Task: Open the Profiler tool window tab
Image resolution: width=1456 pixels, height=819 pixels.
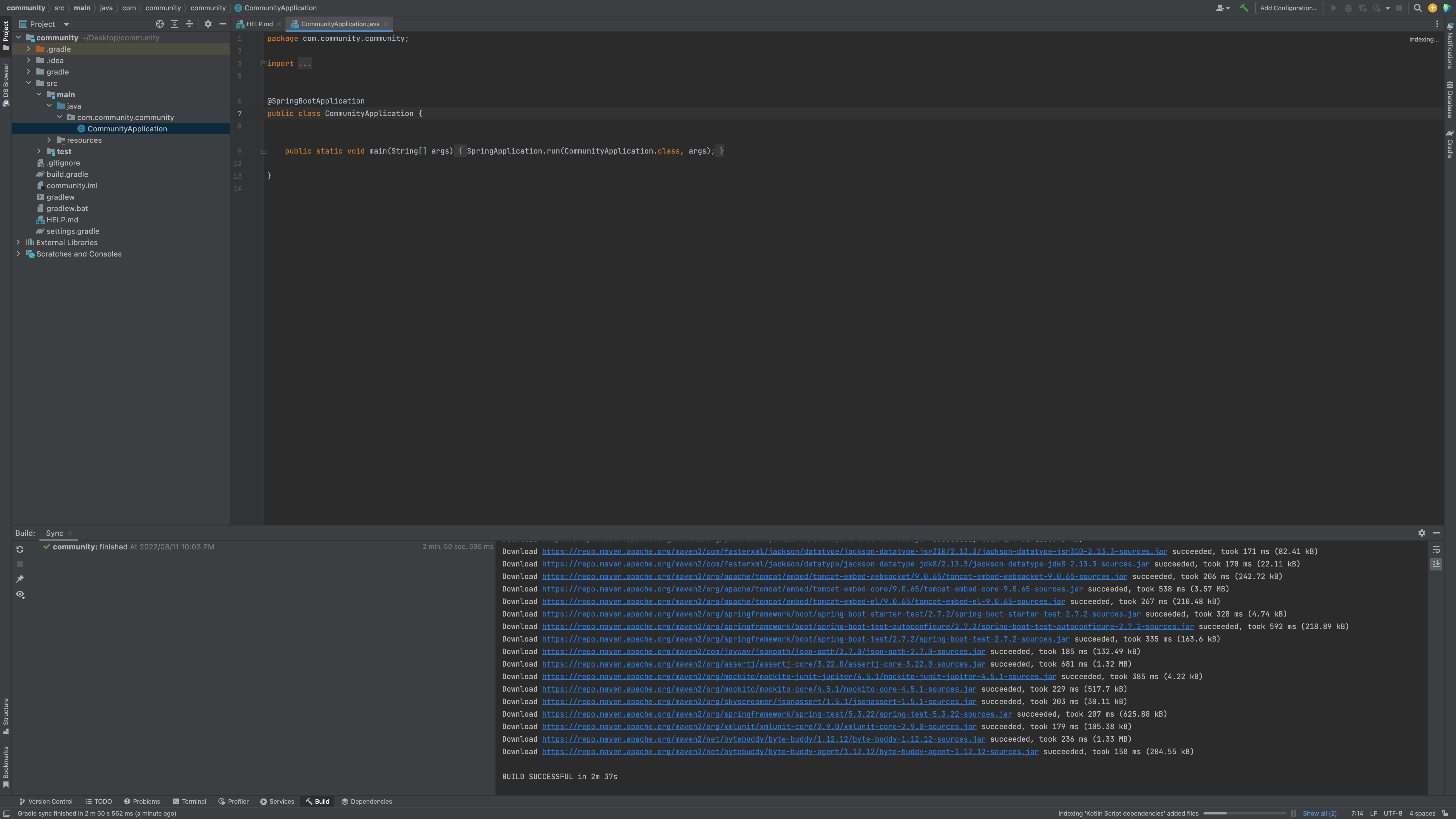Action: [233, 801]
